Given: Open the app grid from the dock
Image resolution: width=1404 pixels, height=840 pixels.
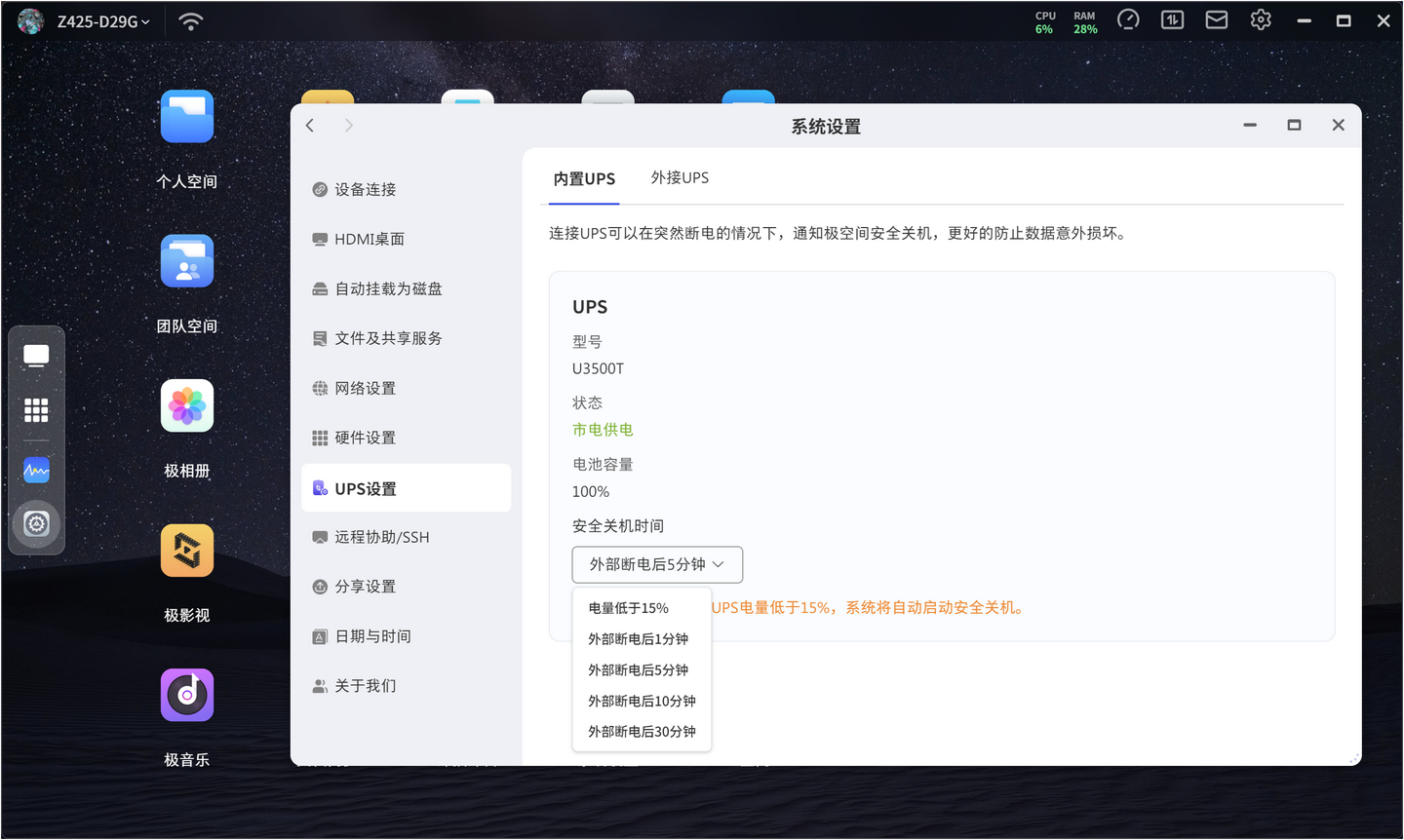Looking at the screenshot, I should (x=36, y=410).
